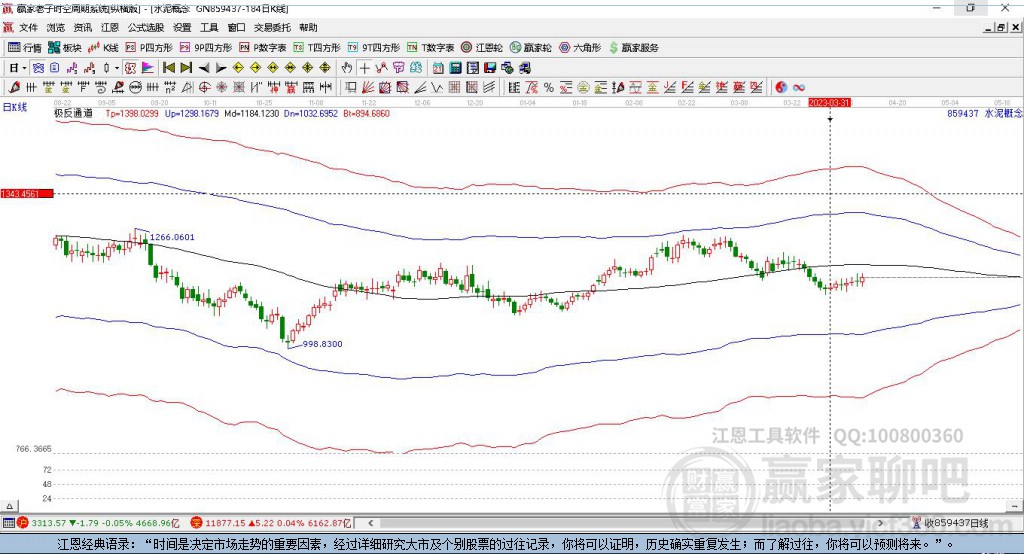Jump to last bar icon
The height and width of the screenshot is (554, 1024).
(186, 68)
